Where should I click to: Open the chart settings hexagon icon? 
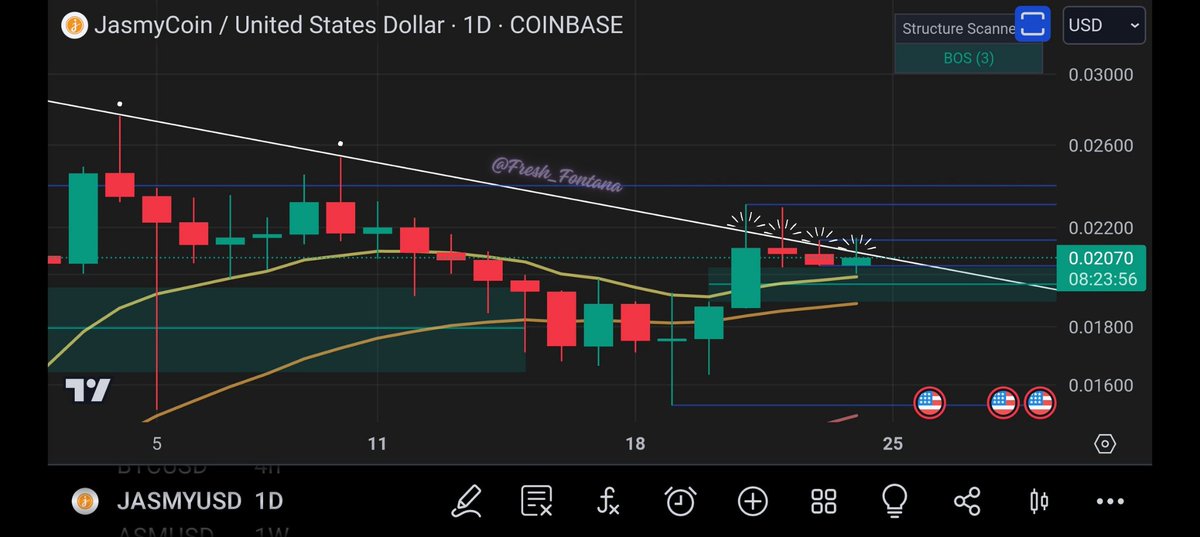pos(1105,444)
